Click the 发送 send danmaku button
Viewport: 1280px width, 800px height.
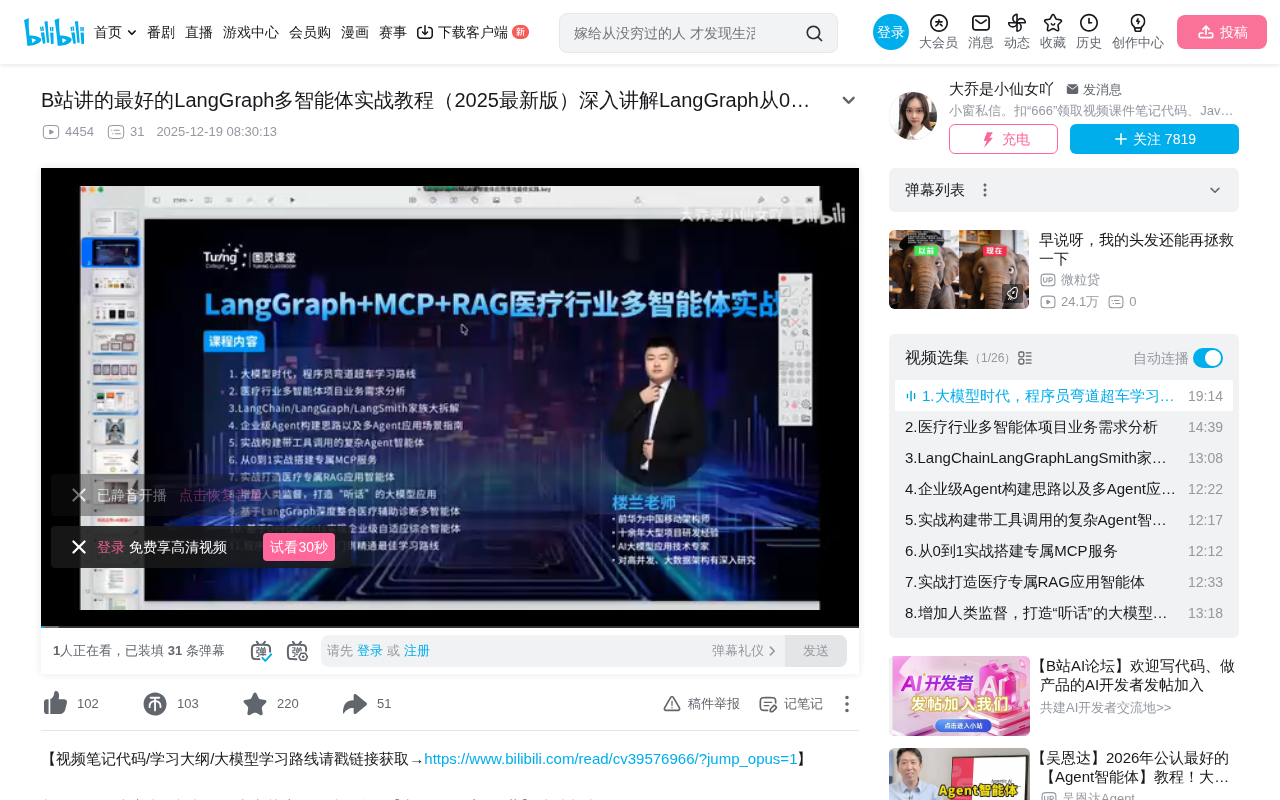click(x=816, y=651)
